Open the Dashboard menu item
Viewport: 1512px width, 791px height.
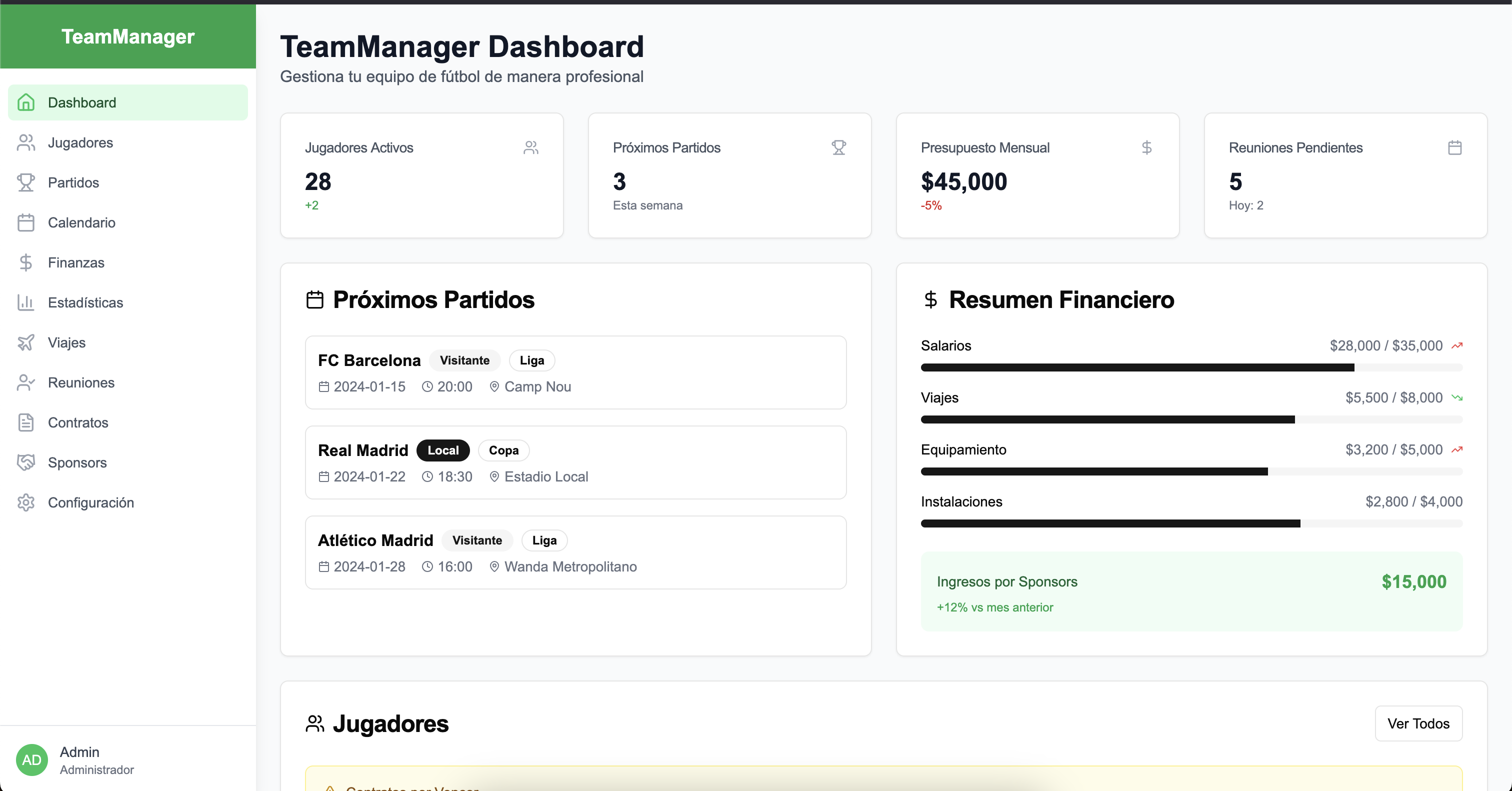[x=128, y=102]
